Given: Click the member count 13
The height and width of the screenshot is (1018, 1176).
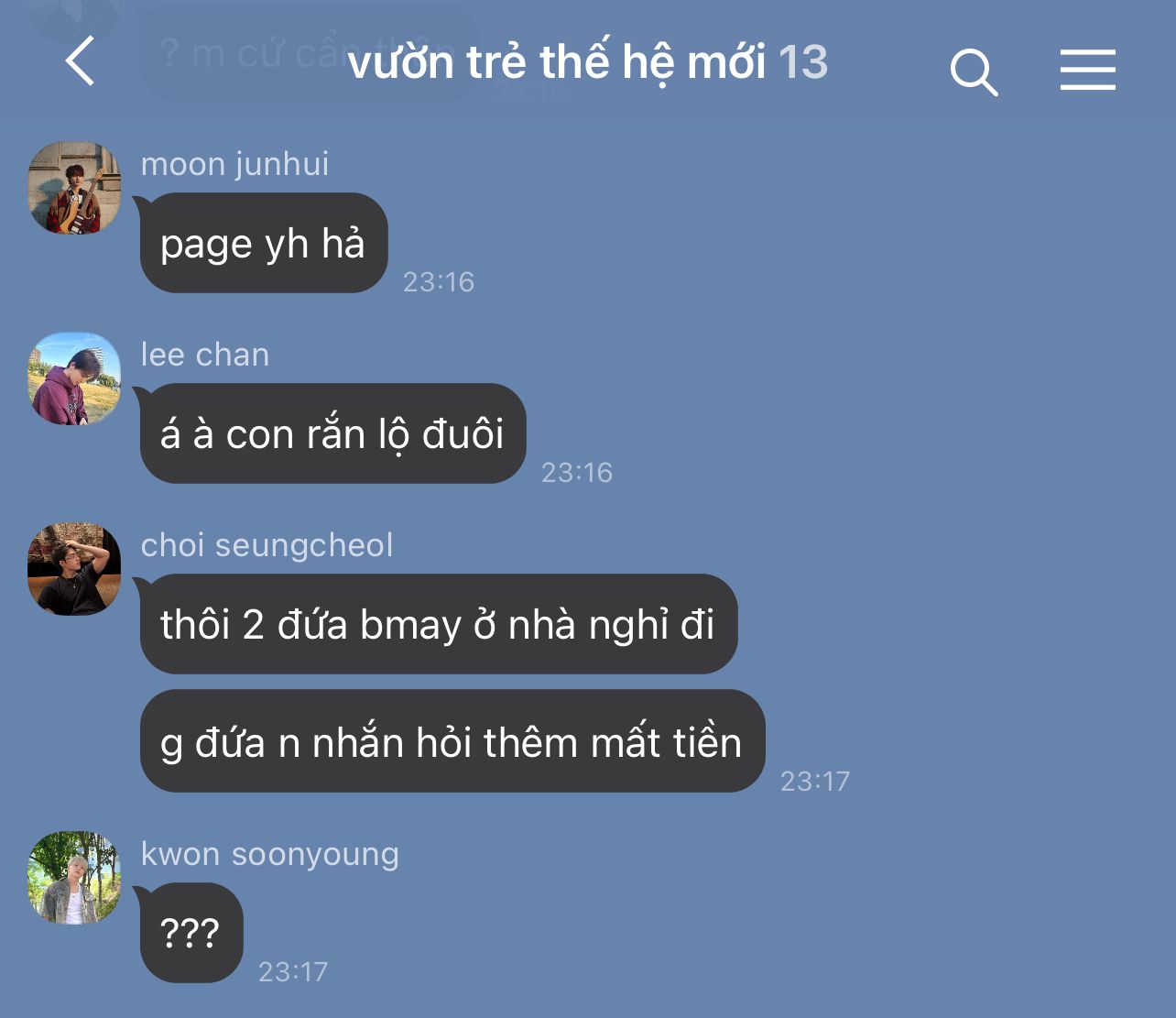Looking at the screenshot, I should coord(803,62).
